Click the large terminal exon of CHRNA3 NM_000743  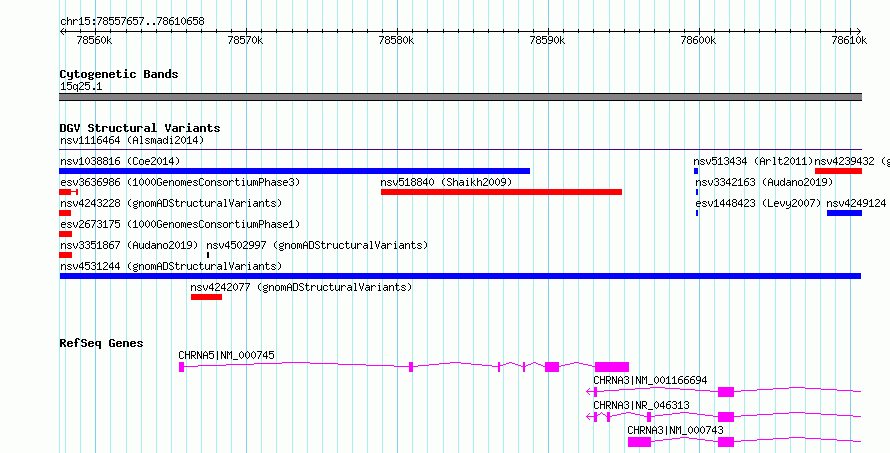[639, 442]
